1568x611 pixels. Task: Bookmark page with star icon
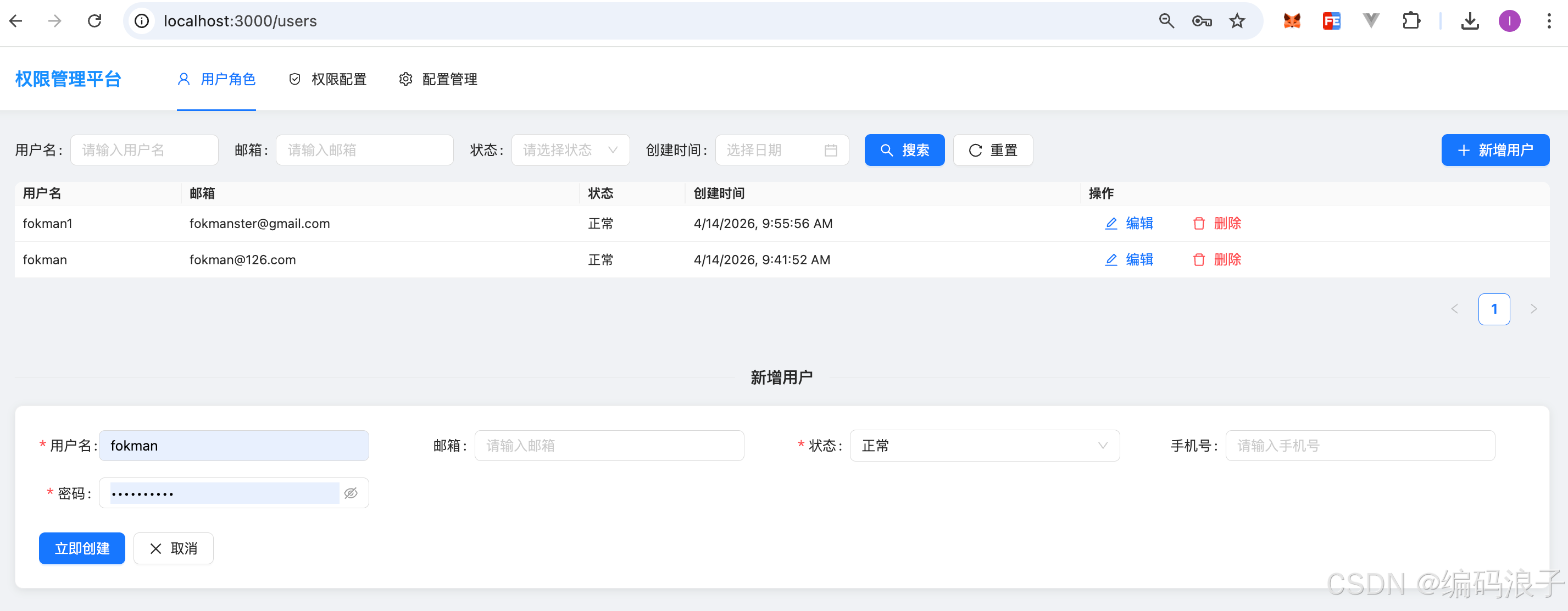(1237, 21)
